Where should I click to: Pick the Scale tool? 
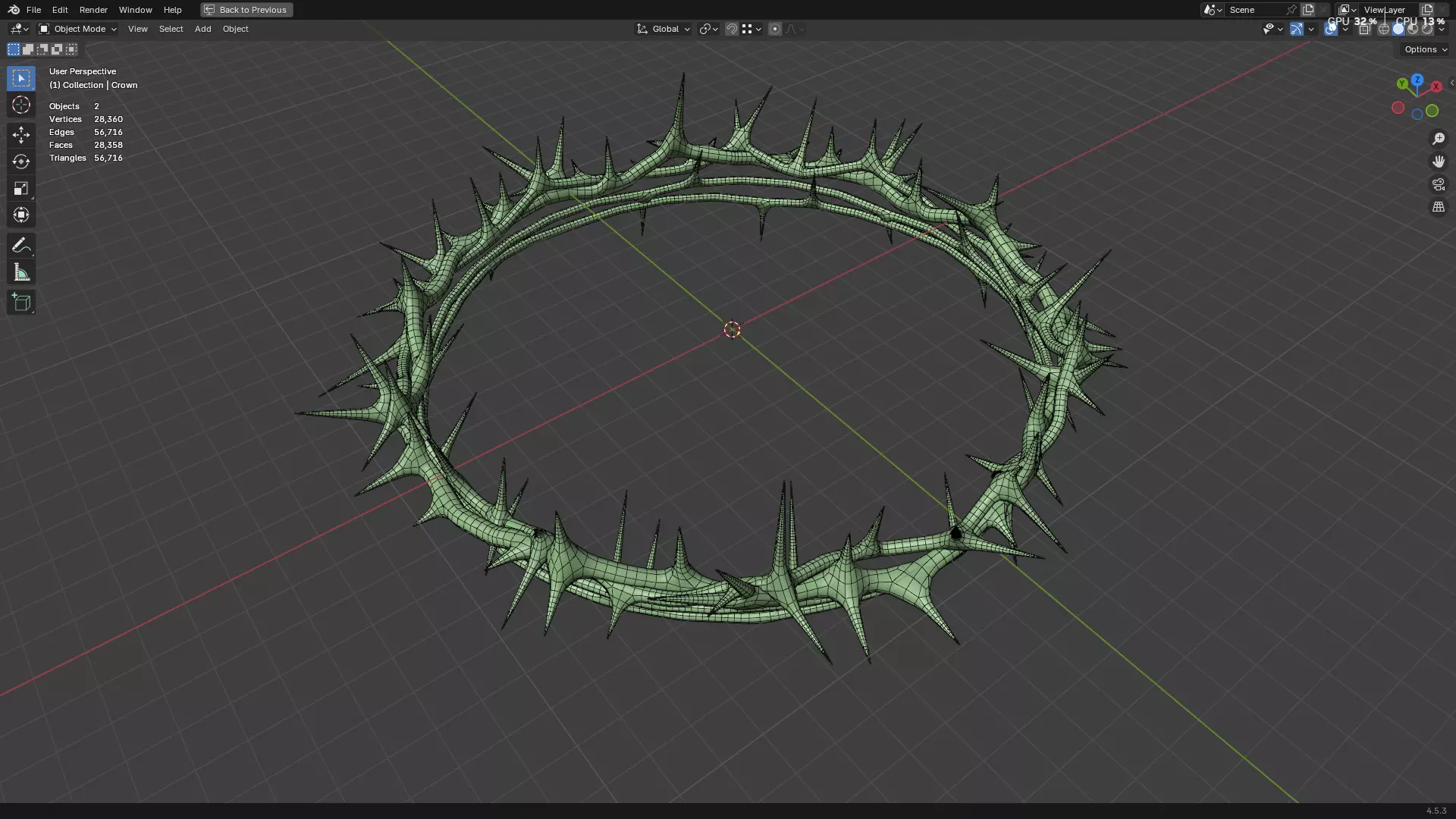pyautogui.click(x=21, y=188)
